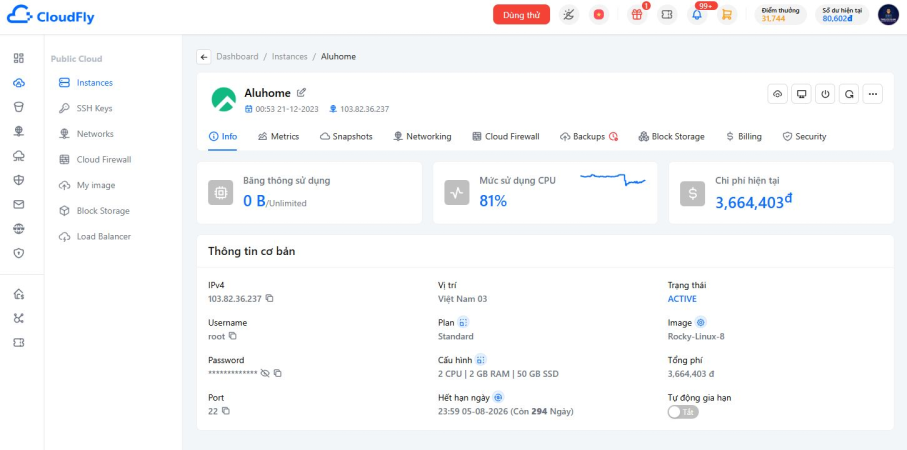The height and width of the screenshot is (450, 907).
Task: Click the Dùng thử button
Action: [521, 15]
